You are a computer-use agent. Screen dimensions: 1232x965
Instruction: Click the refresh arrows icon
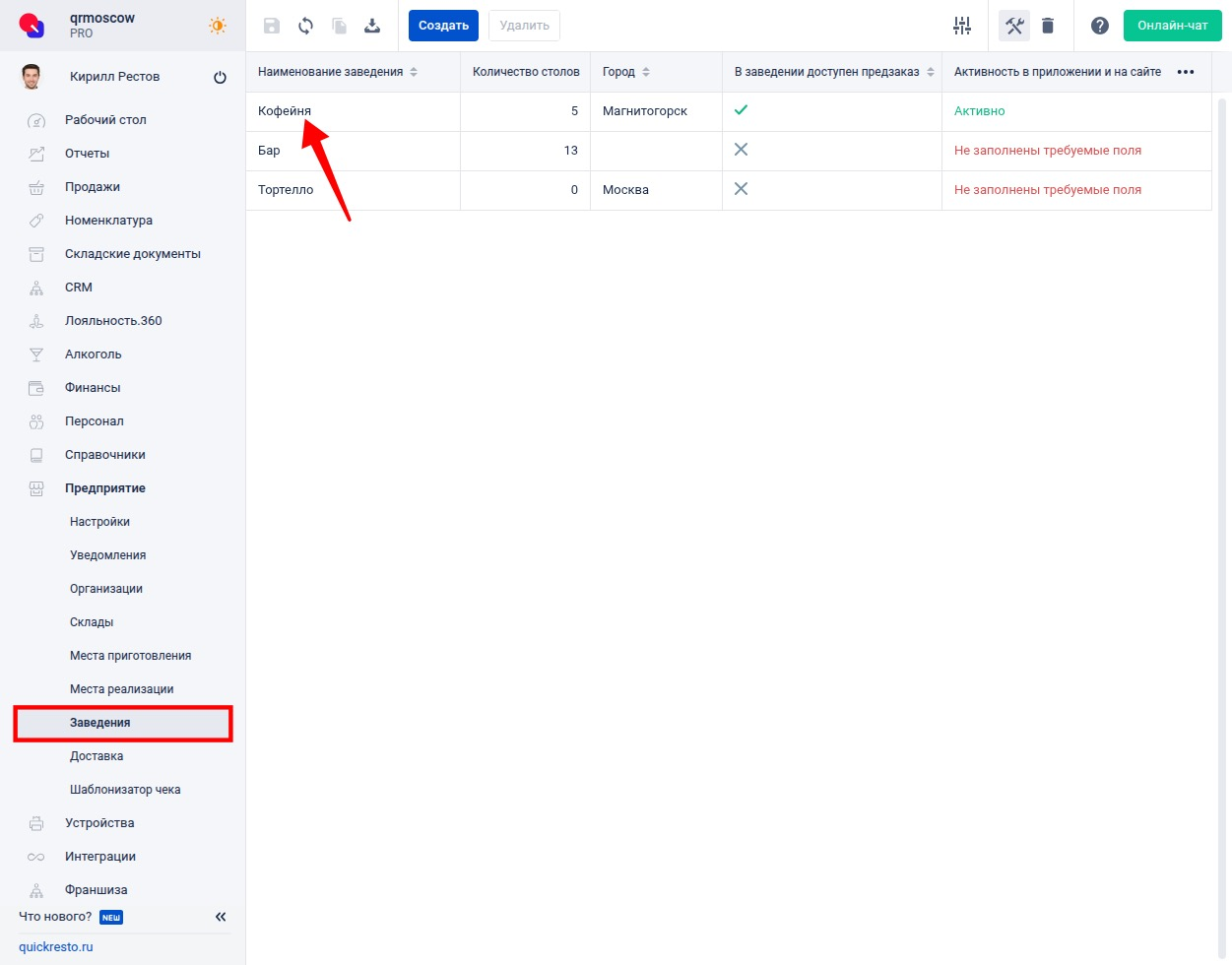pos(305,26)
